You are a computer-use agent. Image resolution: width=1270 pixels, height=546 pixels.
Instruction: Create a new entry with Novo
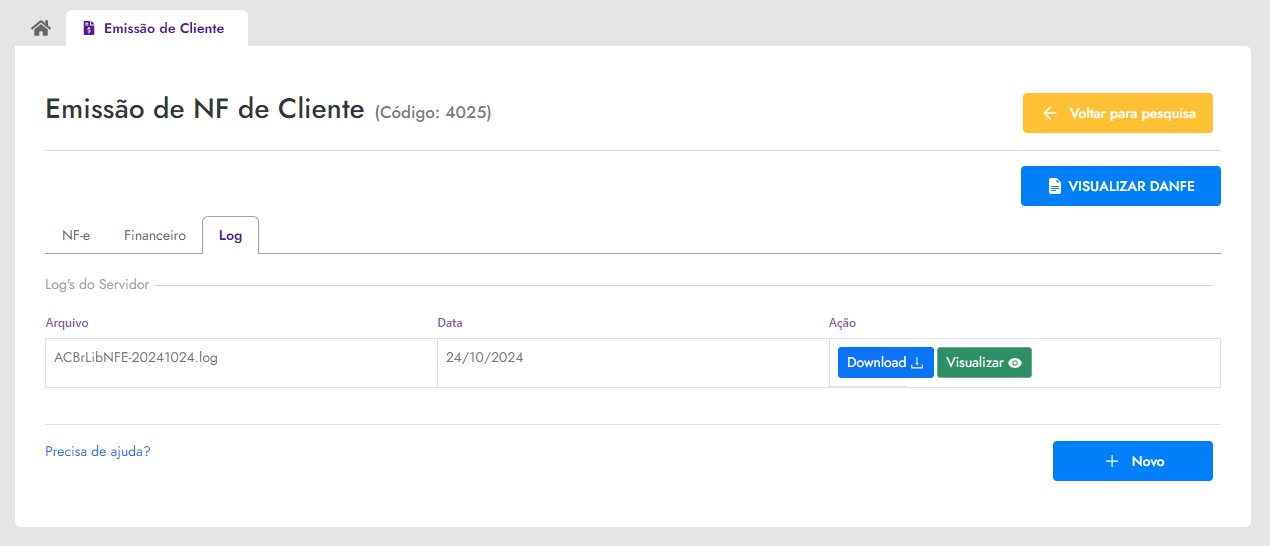[x=1133, y=461]
